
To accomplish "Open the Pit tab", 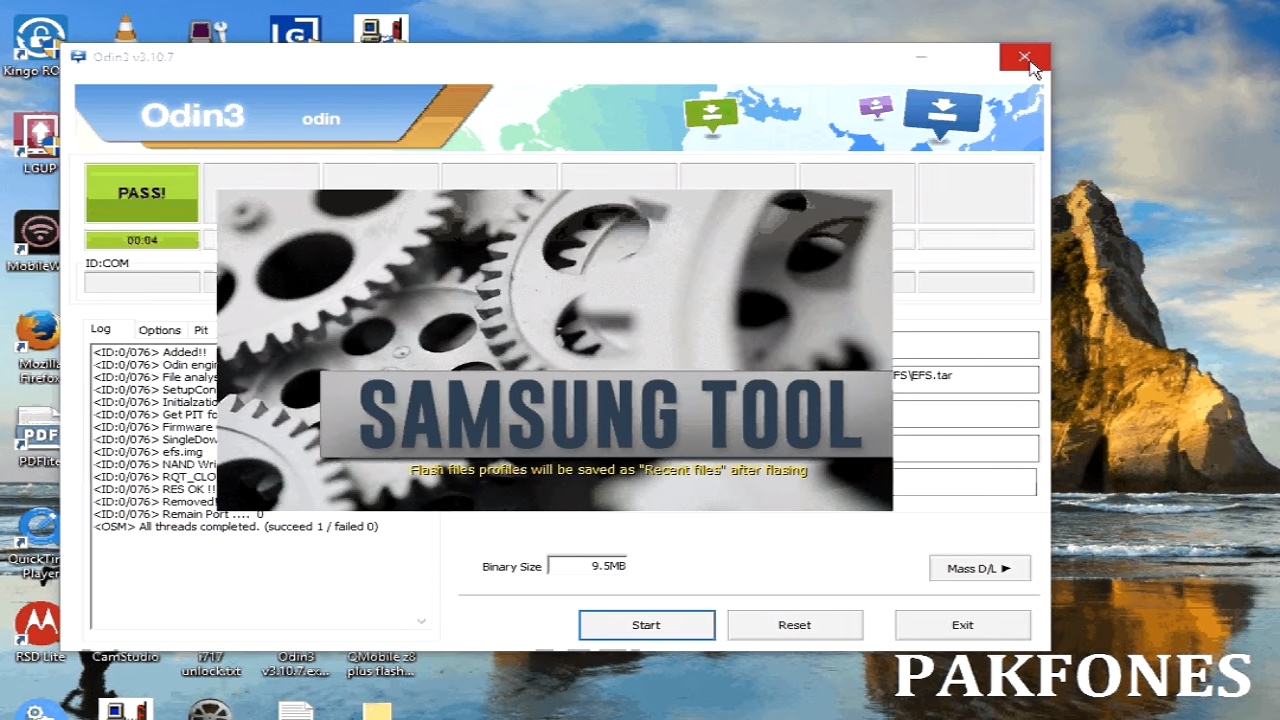I will pos(201,330).
